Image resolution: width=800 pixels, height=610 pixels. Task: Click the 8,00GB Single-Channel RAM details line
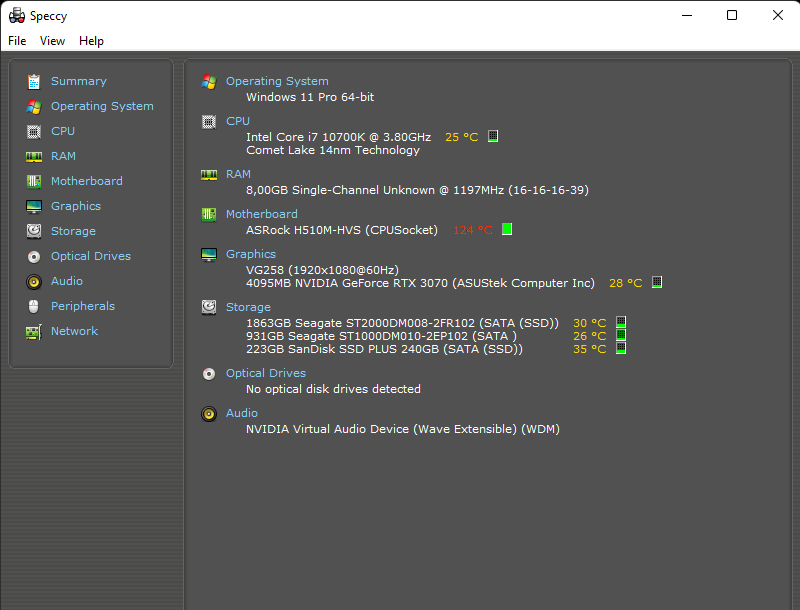(x=417, y=190)
